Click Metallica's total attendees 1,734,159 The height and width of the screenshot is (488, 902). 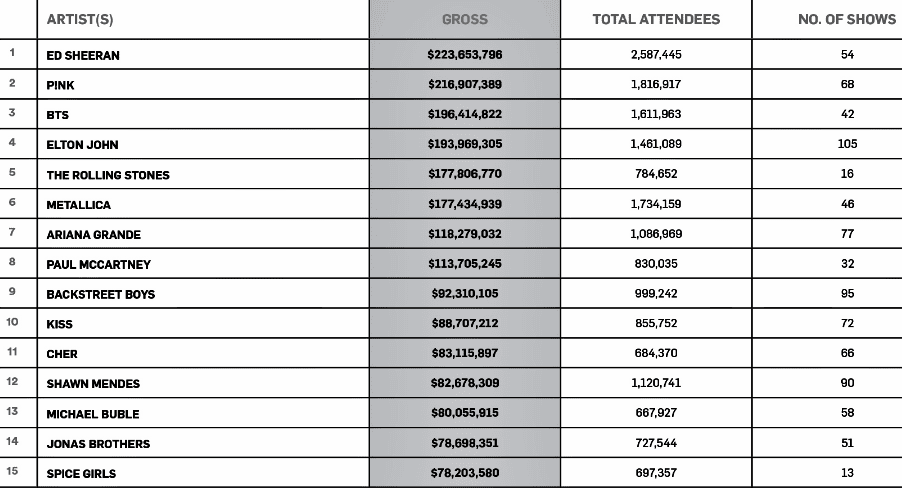(x=656, y=204)
